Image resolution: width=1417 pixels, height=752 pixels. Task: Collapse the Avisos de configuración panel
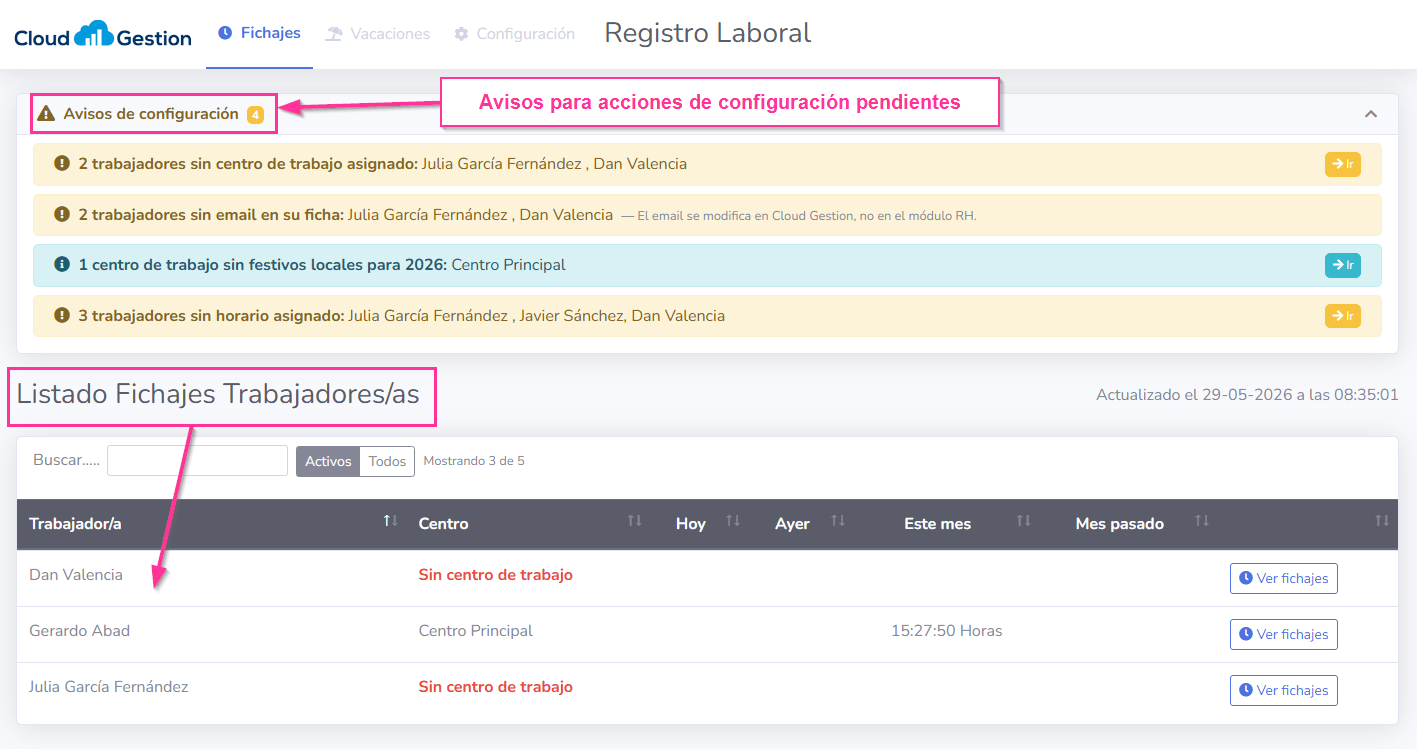coord(1371,114)
